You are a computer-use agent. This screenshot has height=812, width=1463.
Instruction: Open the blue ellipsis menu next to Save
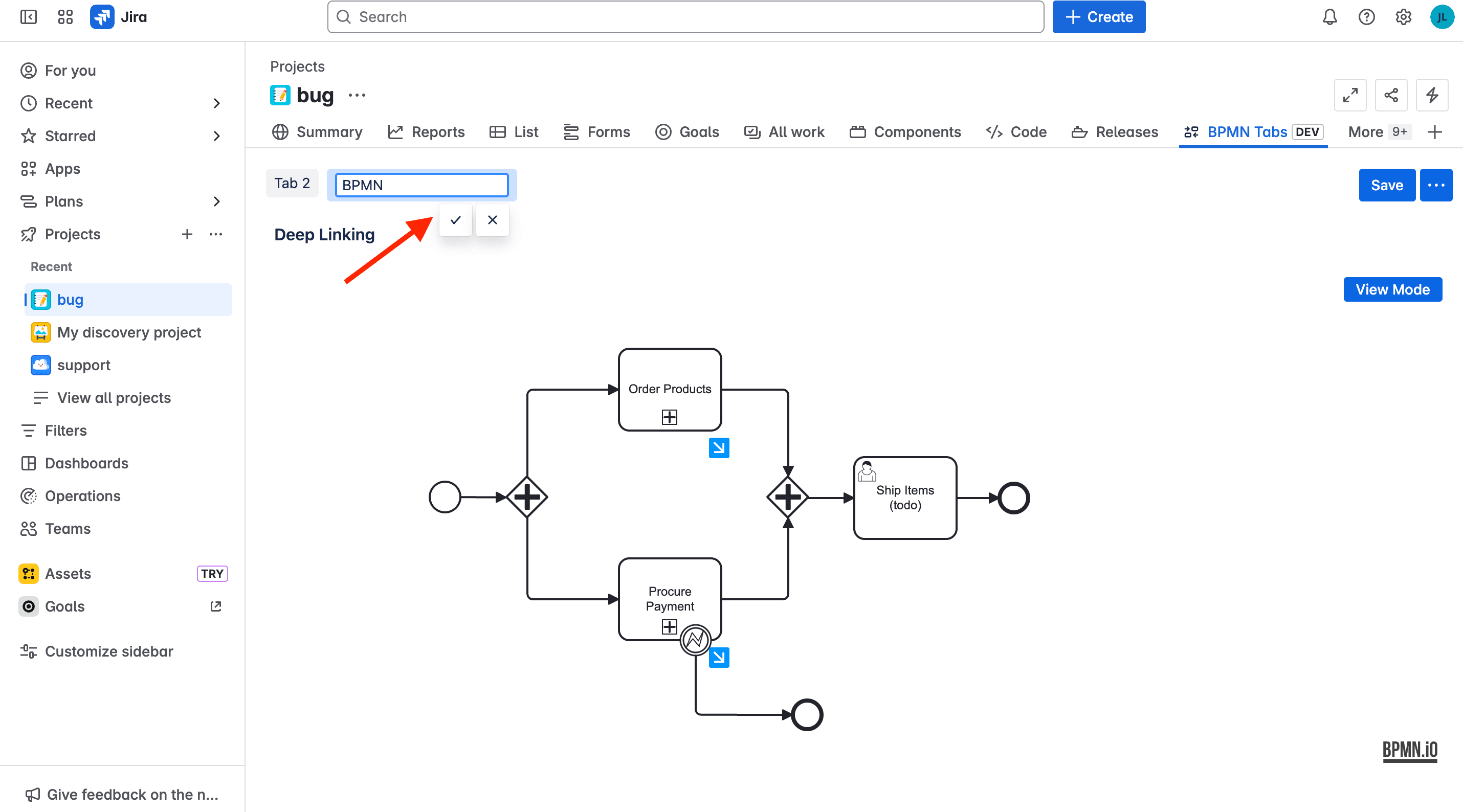[x=1436, y=185]
